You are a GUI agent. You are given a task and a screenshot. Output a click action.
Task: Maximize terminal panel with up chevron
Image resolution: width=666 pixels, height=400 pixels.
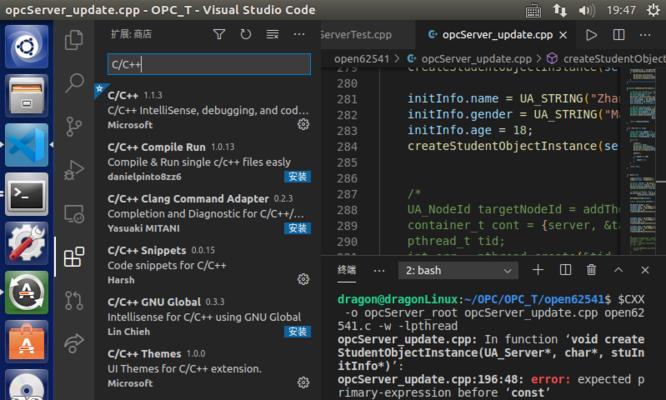pos(618,270)
